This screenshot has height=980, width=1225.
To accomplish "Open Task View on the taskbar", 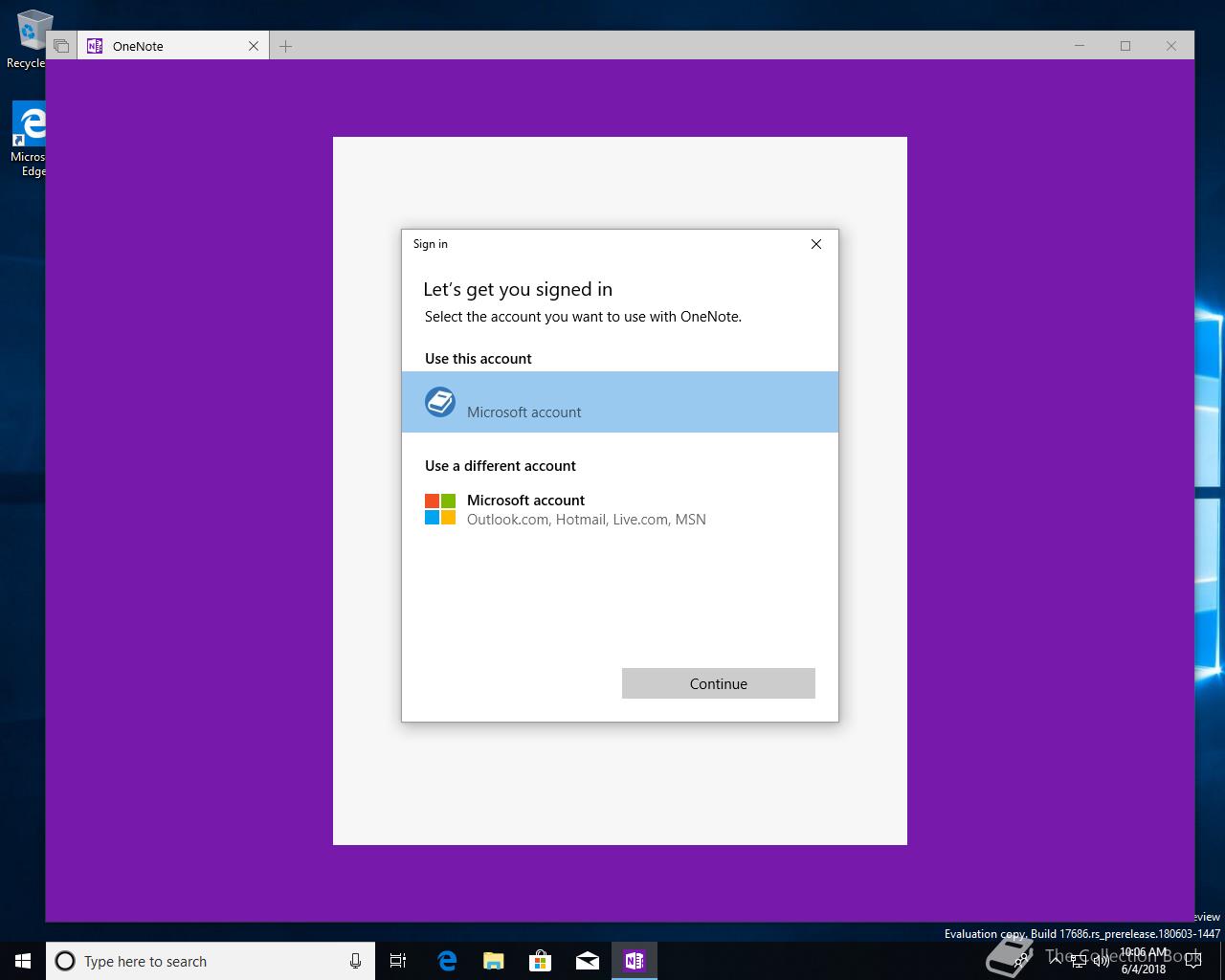I will [398, 961].
